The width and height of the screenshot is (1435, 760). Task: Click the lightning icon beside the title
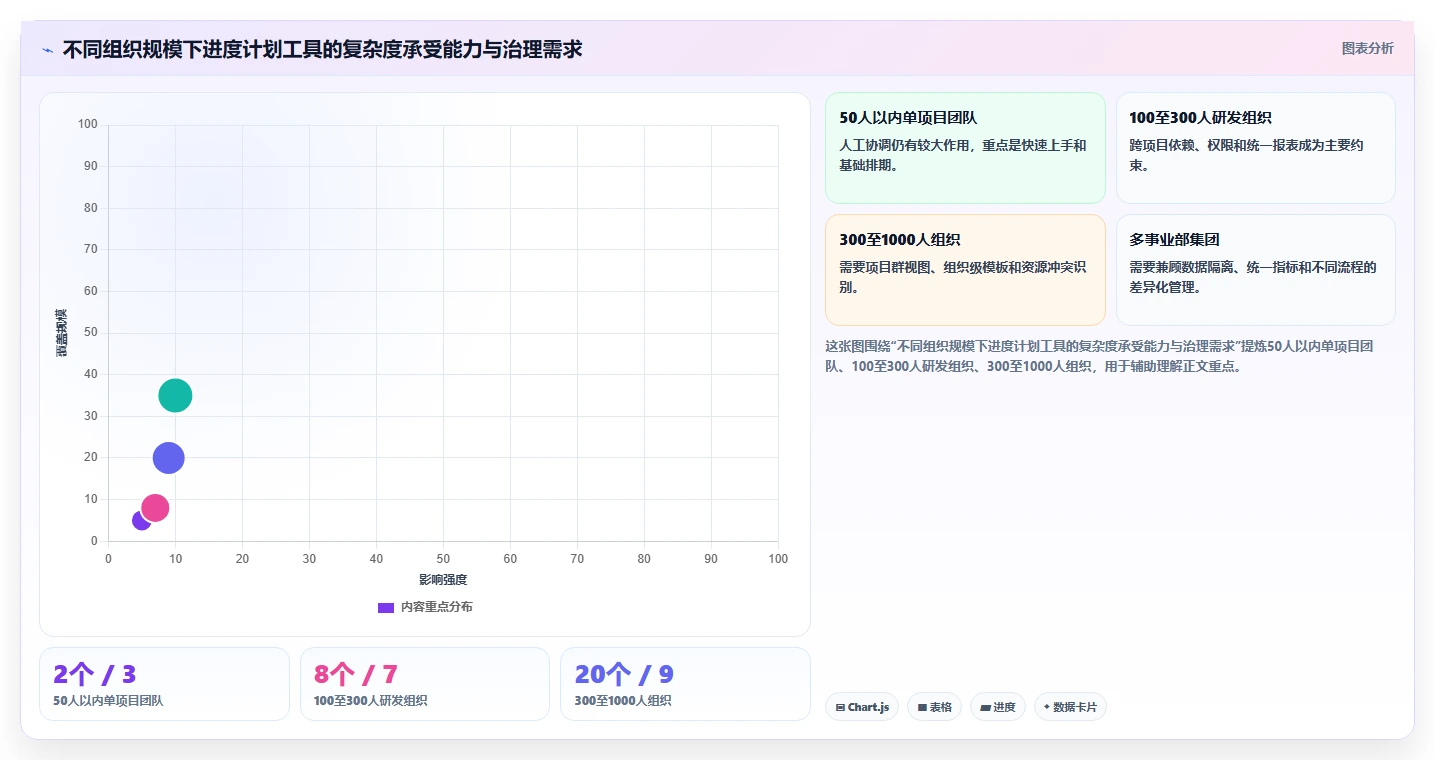coord(47,49)
